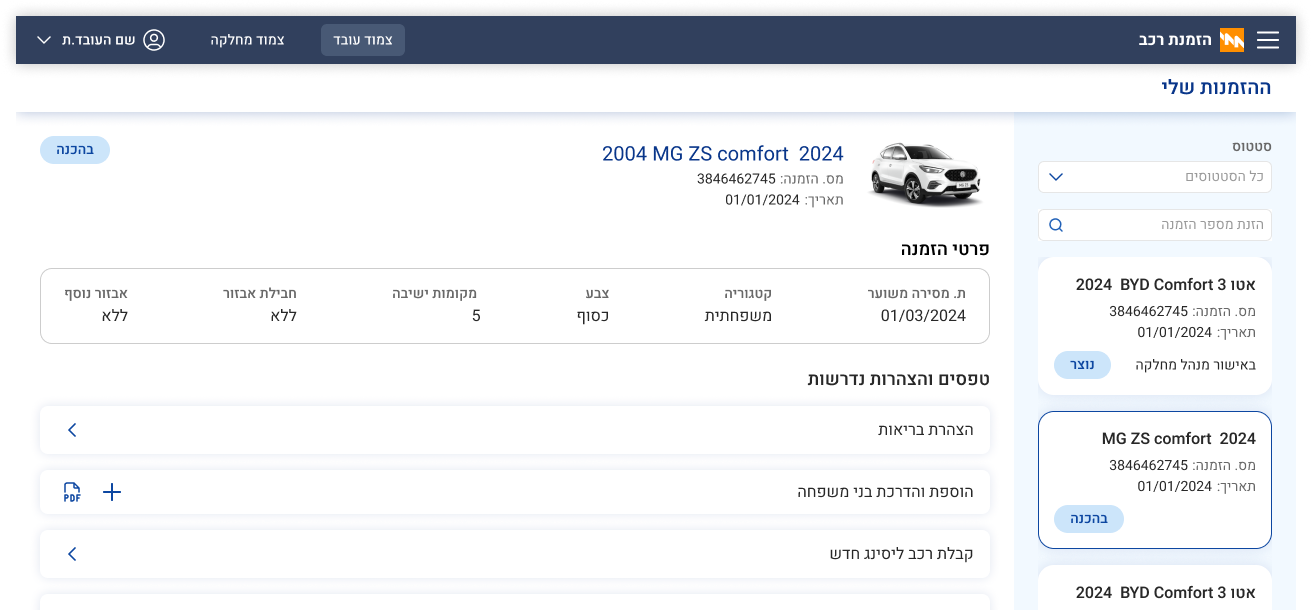
Task: Click the orange הזמנת רכב logo
Action: click(1232, 40)
